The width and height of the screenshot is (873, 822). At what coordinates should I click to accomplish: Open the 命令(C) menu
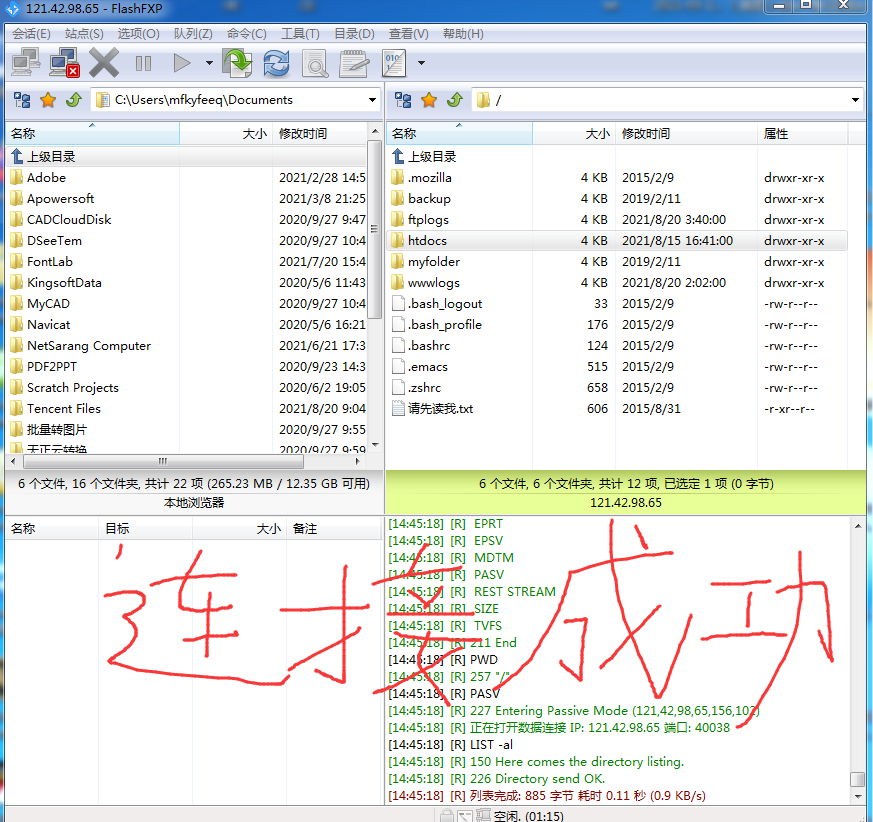click(247, 34)
